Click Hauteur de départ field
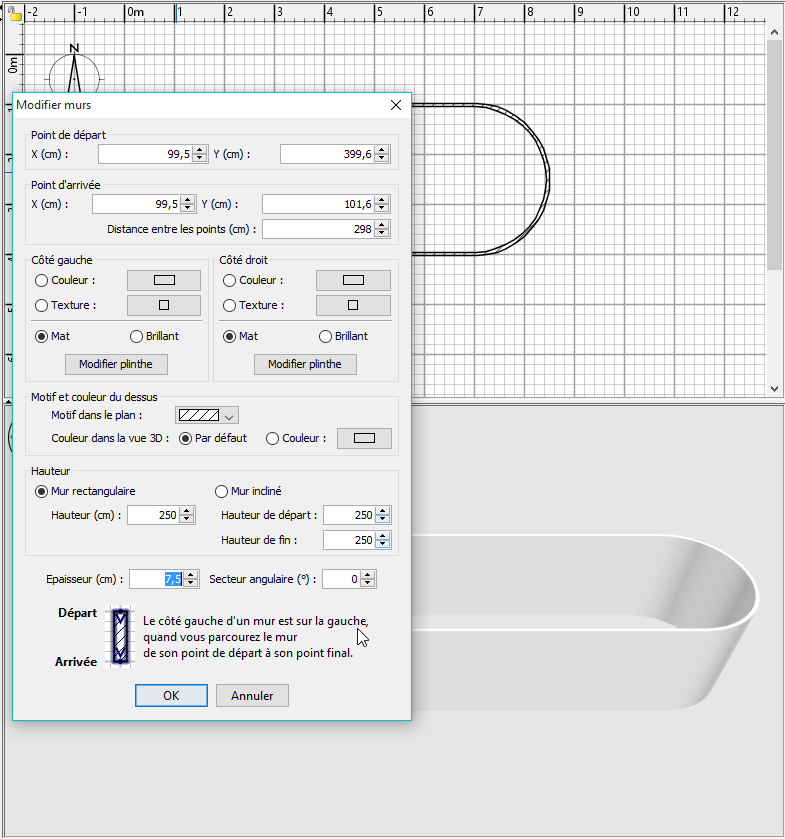This screenshot has width=785, height=839. pos(349,515)
